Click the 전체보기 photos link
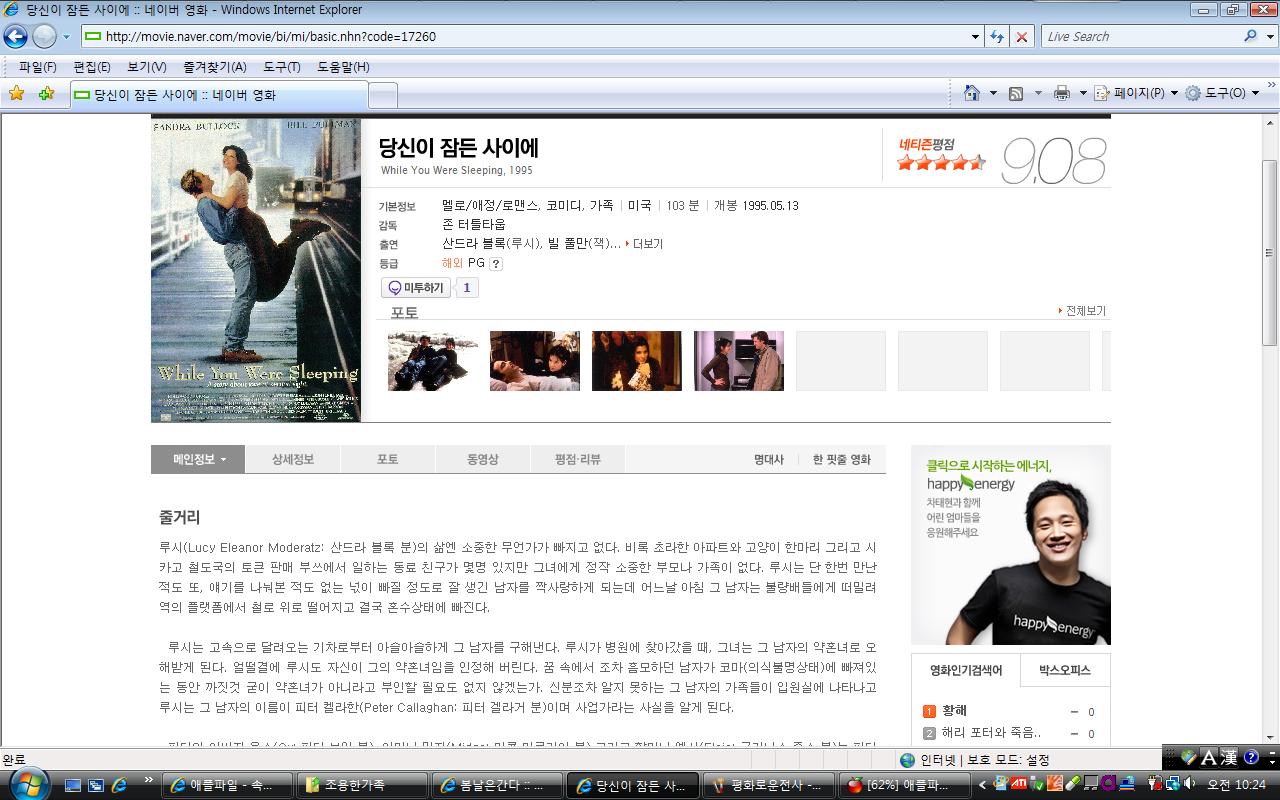This screenshot has width=1280, height=800. point(1083,311)
